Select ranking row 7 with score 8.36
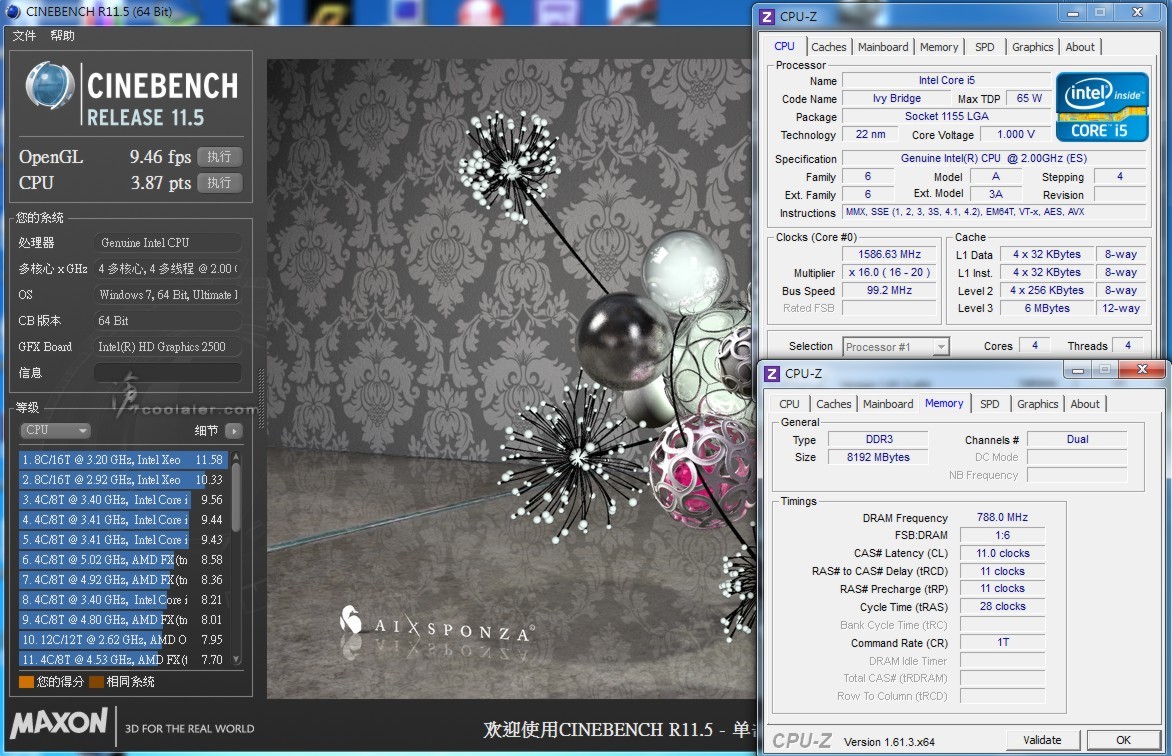This screenshot has width=1172, height=756. 122,580
